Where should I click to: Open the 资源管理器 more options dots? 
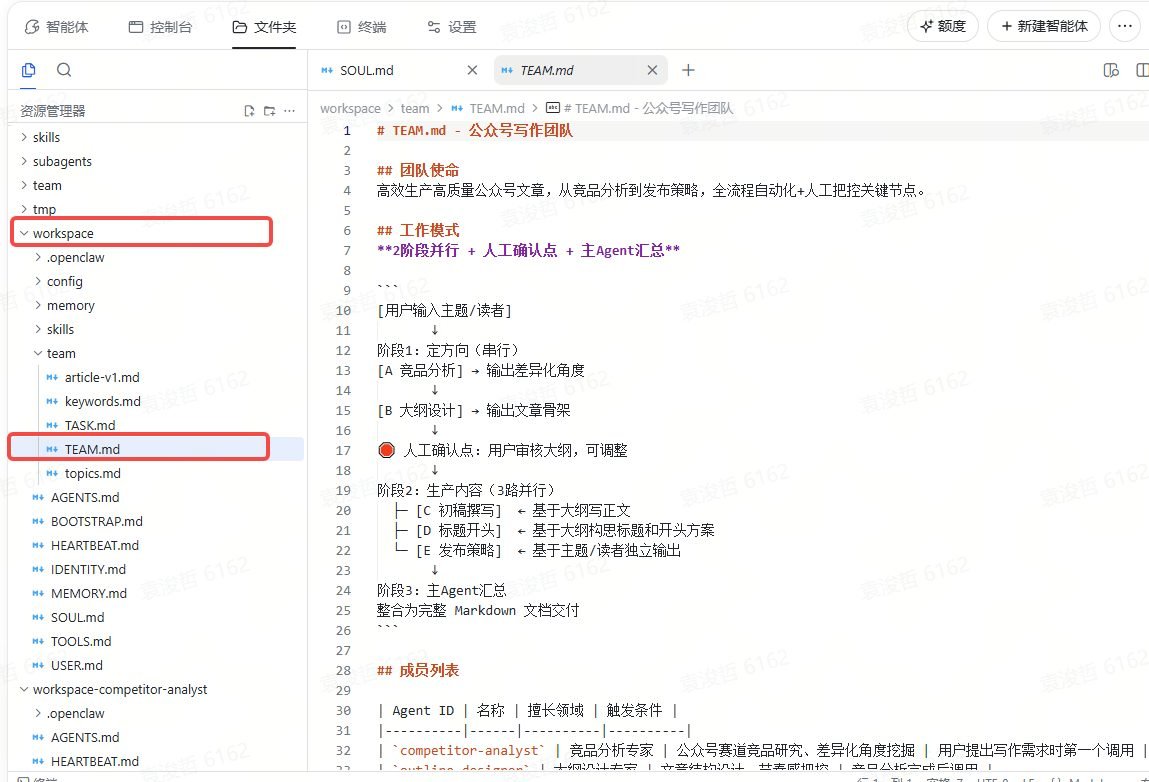coord(289,111)
